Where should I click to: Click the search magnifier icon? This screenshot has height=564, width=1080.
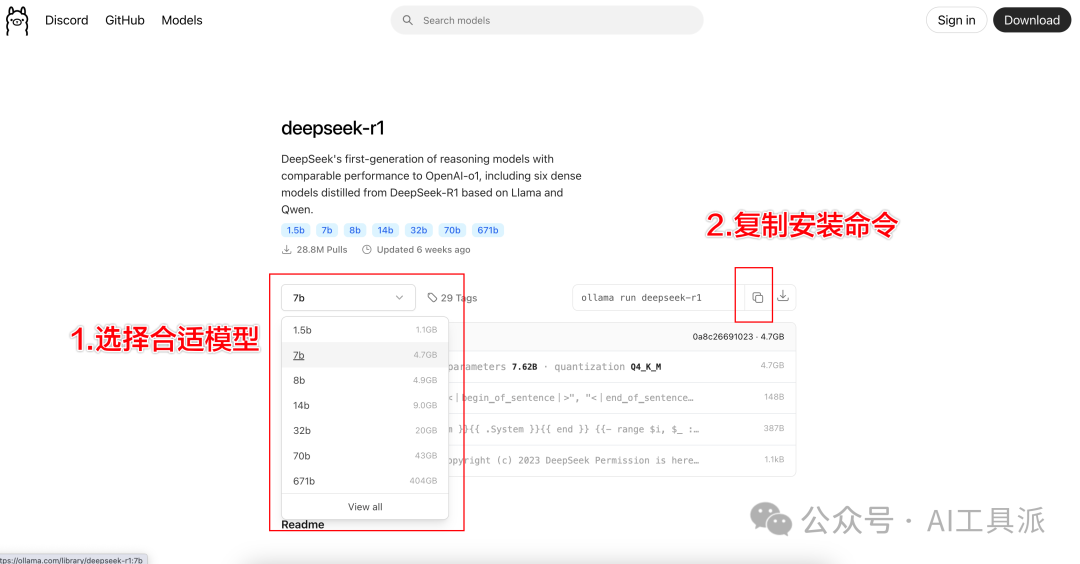pos(408,21)
